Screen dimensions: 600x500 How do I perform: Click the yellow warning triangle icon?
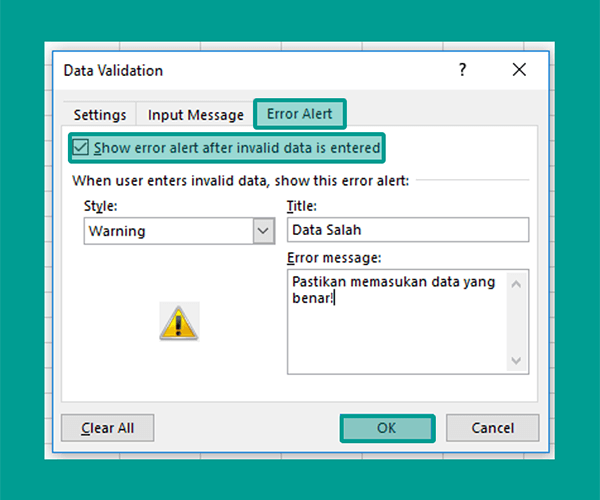[x=179, y=322]
